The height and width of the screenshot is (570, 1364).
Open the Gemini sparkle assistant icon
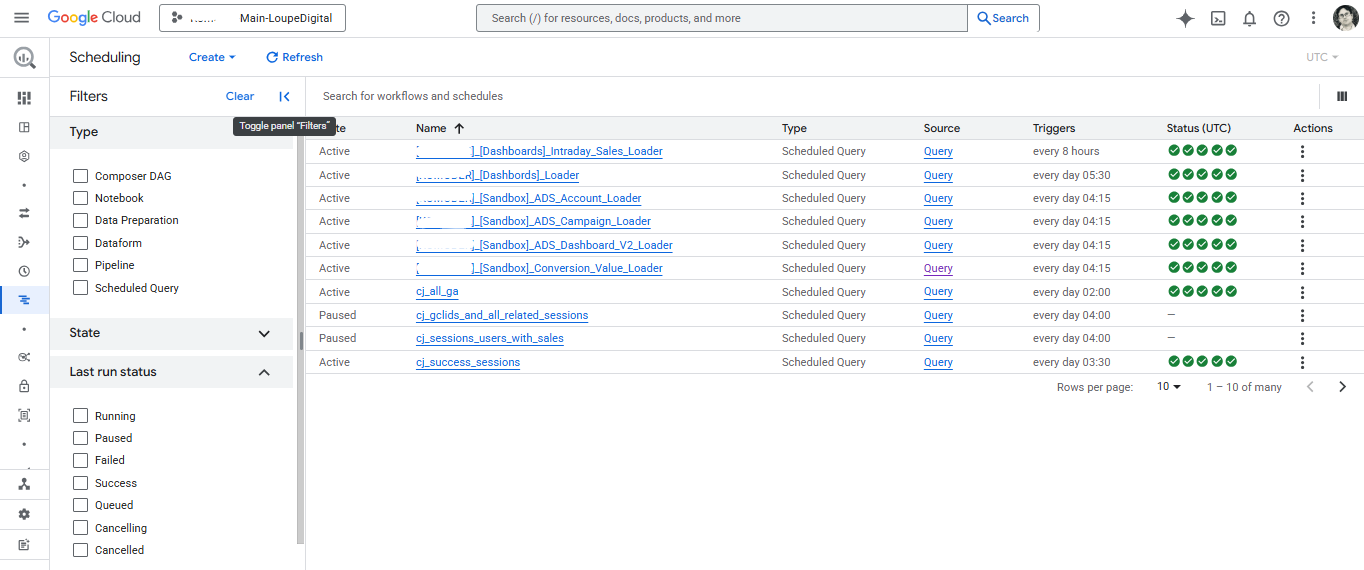click(x=1185, y=18)
